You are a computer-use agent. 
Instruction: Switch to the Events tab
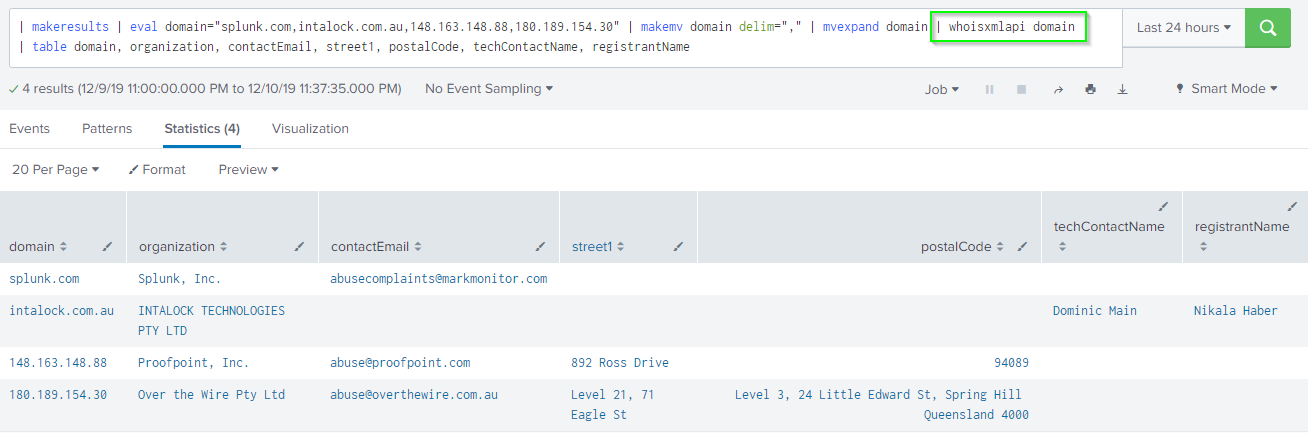pyautogui.click(x=30, y=129)
